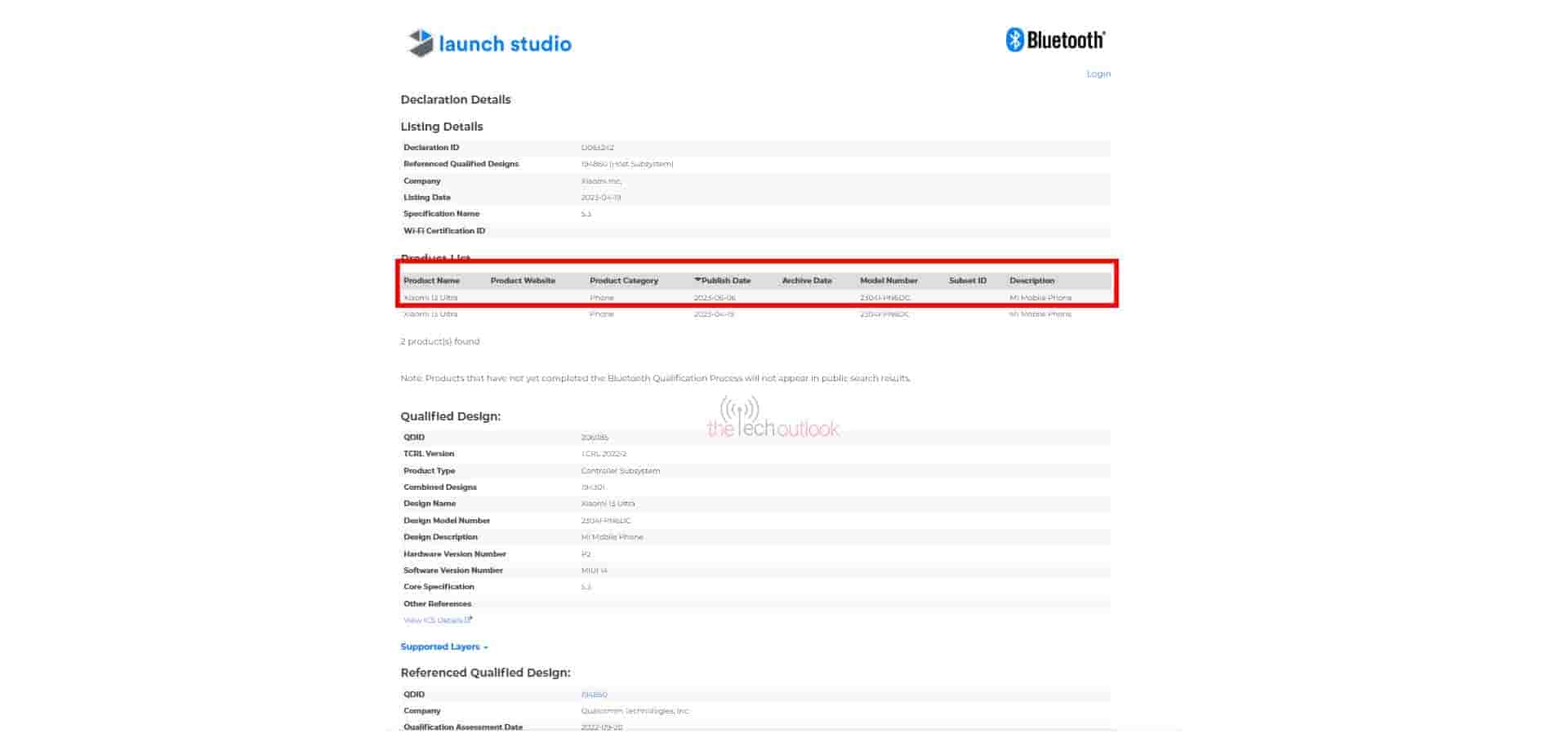Click the sort arrow on Publish Date
1568x751 pixels.
(x=697, y=280)
